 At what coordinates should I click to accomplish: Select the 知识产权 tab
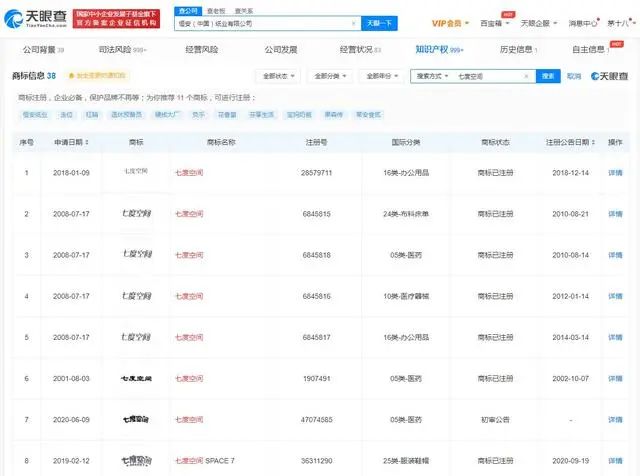[x=436, y=49]
